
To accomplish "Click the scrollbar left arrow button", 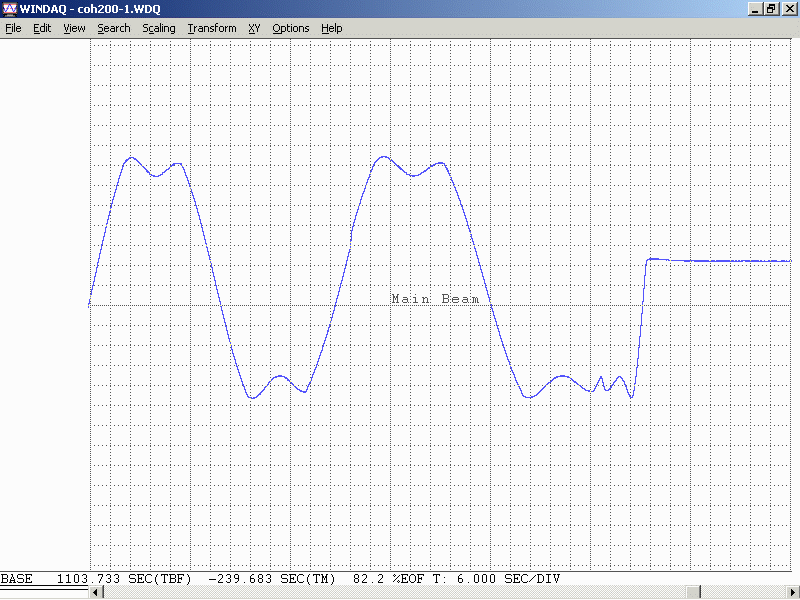I will coord(96,593).
